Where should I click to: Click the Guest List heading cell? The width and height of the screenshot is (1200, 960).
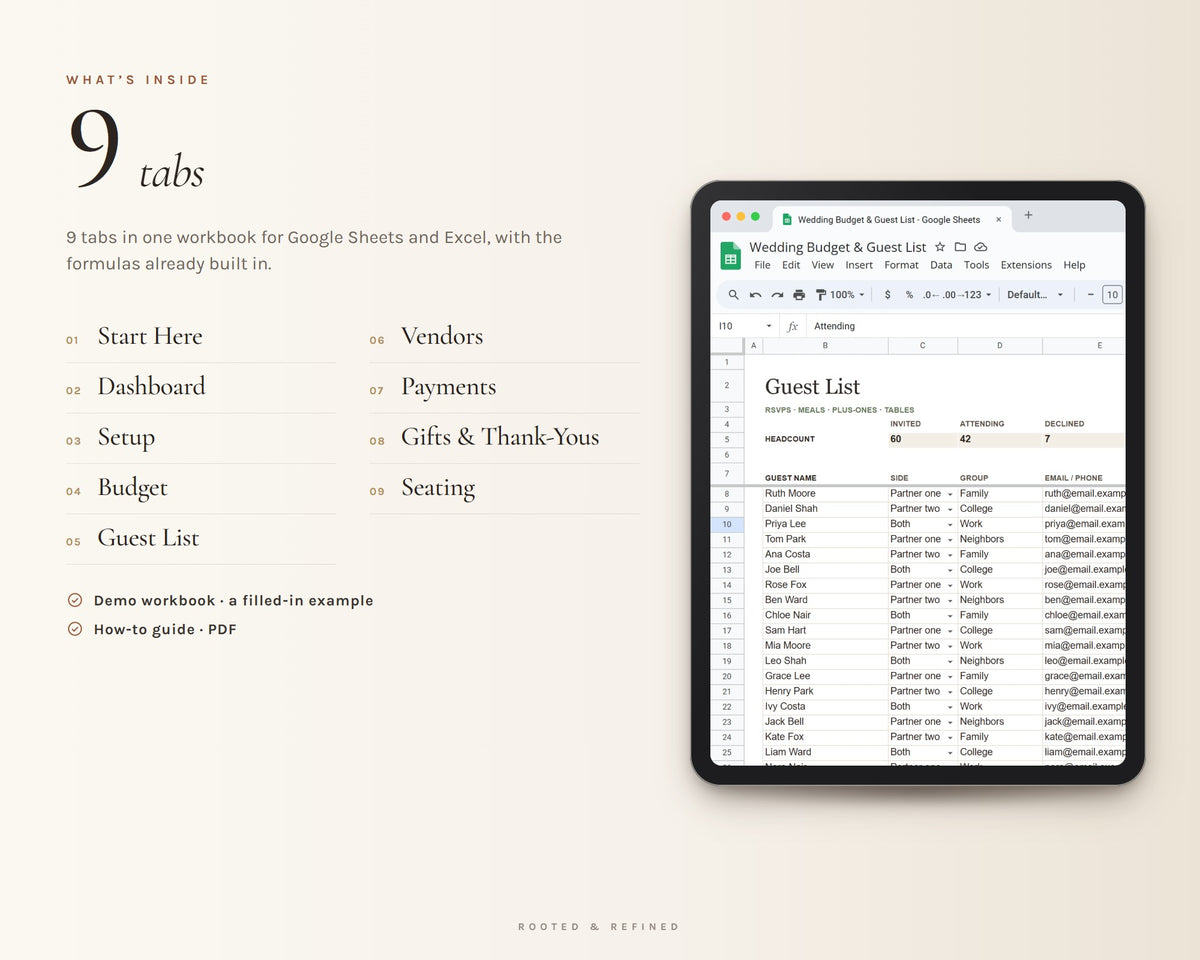[825, 386]
